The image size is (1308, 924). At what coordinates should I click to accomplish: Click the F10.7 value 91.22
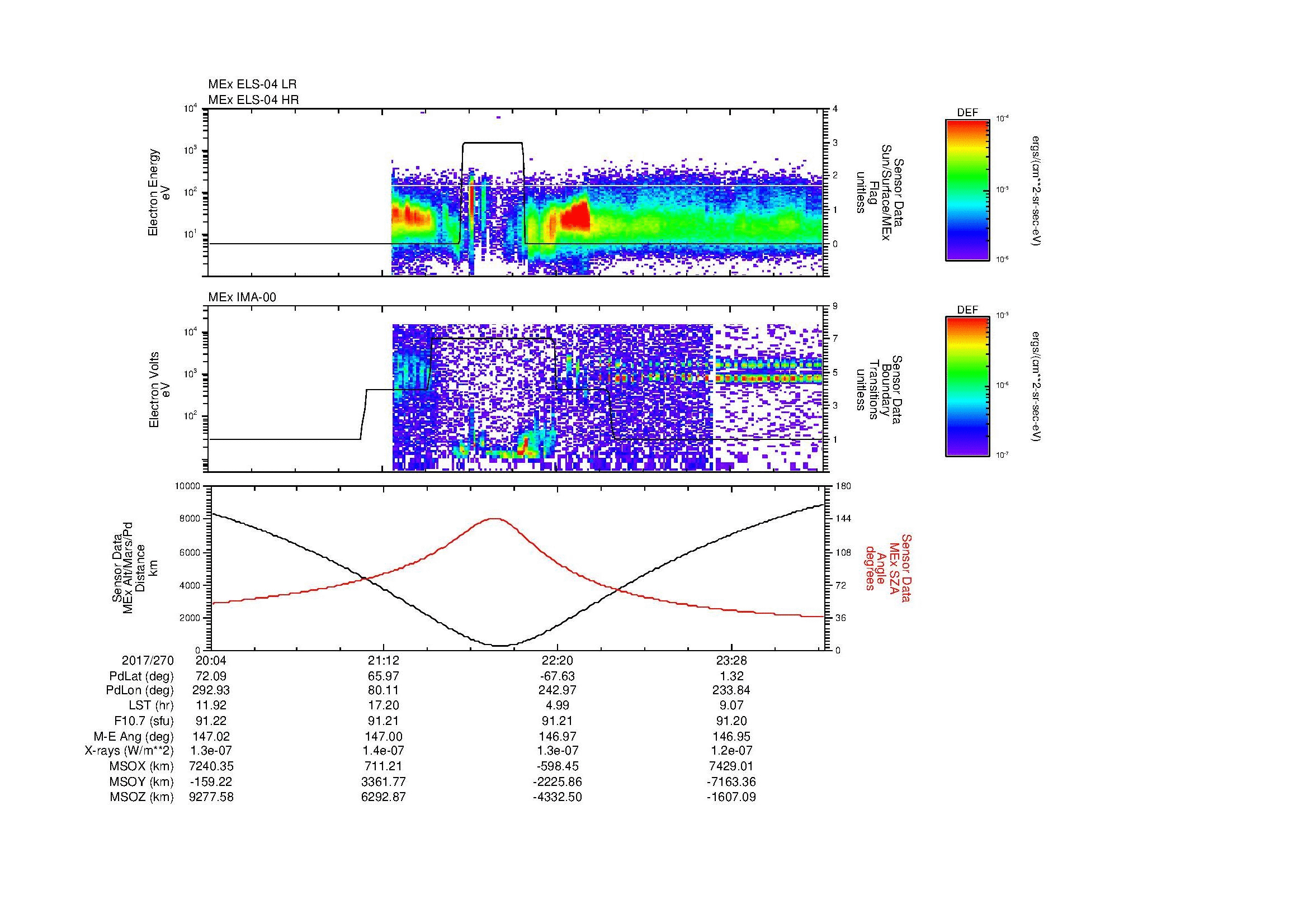(x=211, y=721)
